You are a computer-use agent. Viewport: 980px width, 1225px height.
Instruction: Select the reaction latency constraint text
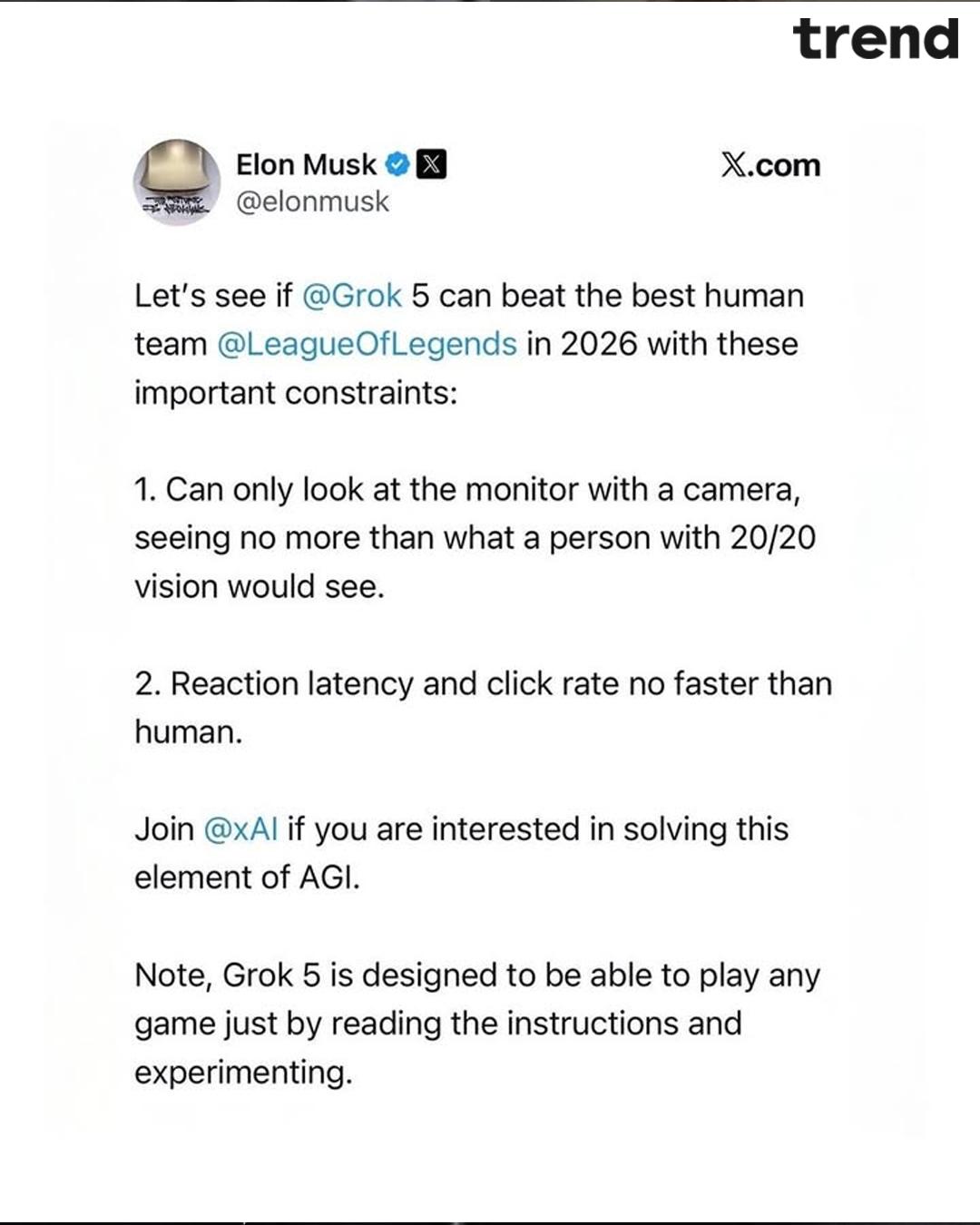click(x=483, y=684)
